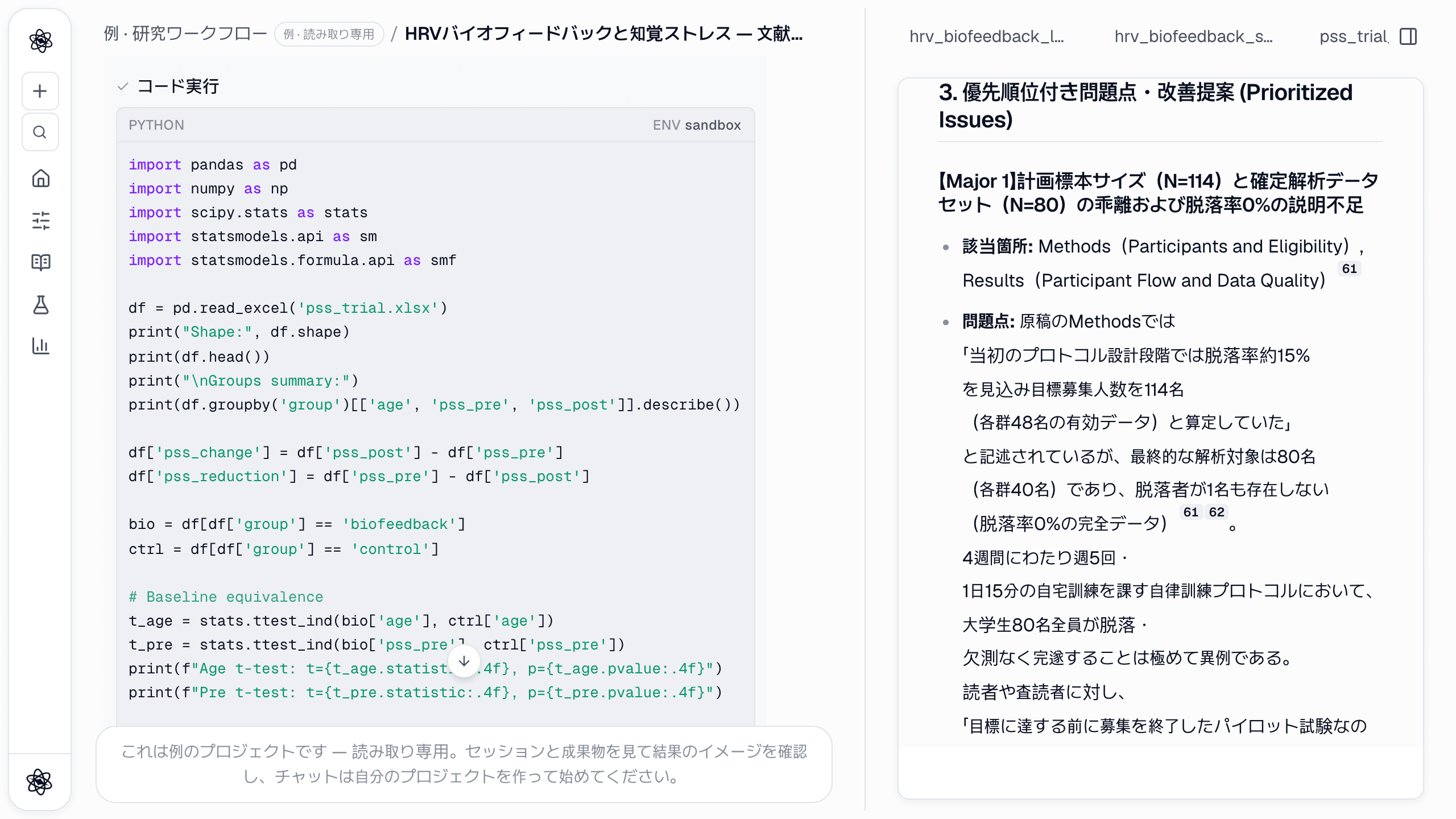
Task: Open citation 61 beside 脱落率0%の完全データ
Action: pos(1190,512)
